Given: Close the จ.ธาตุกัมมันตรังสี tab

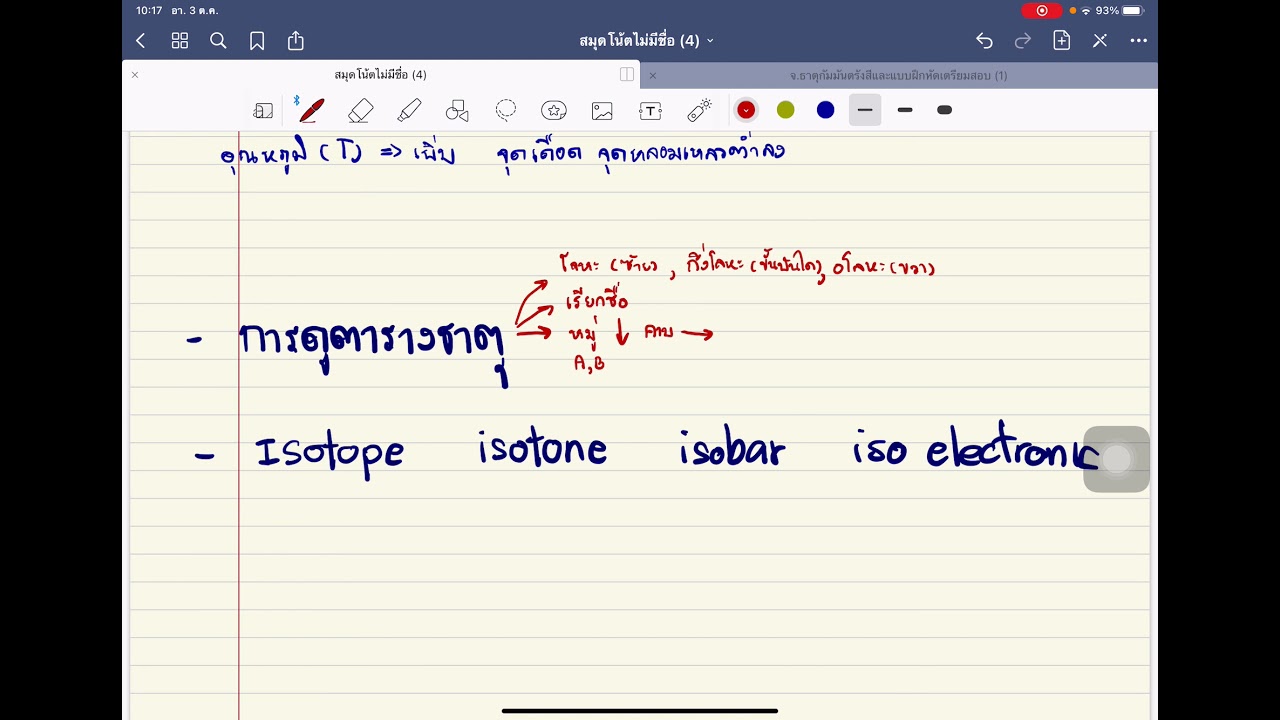Looking at the screenshot, I should (x=653, y=75).
